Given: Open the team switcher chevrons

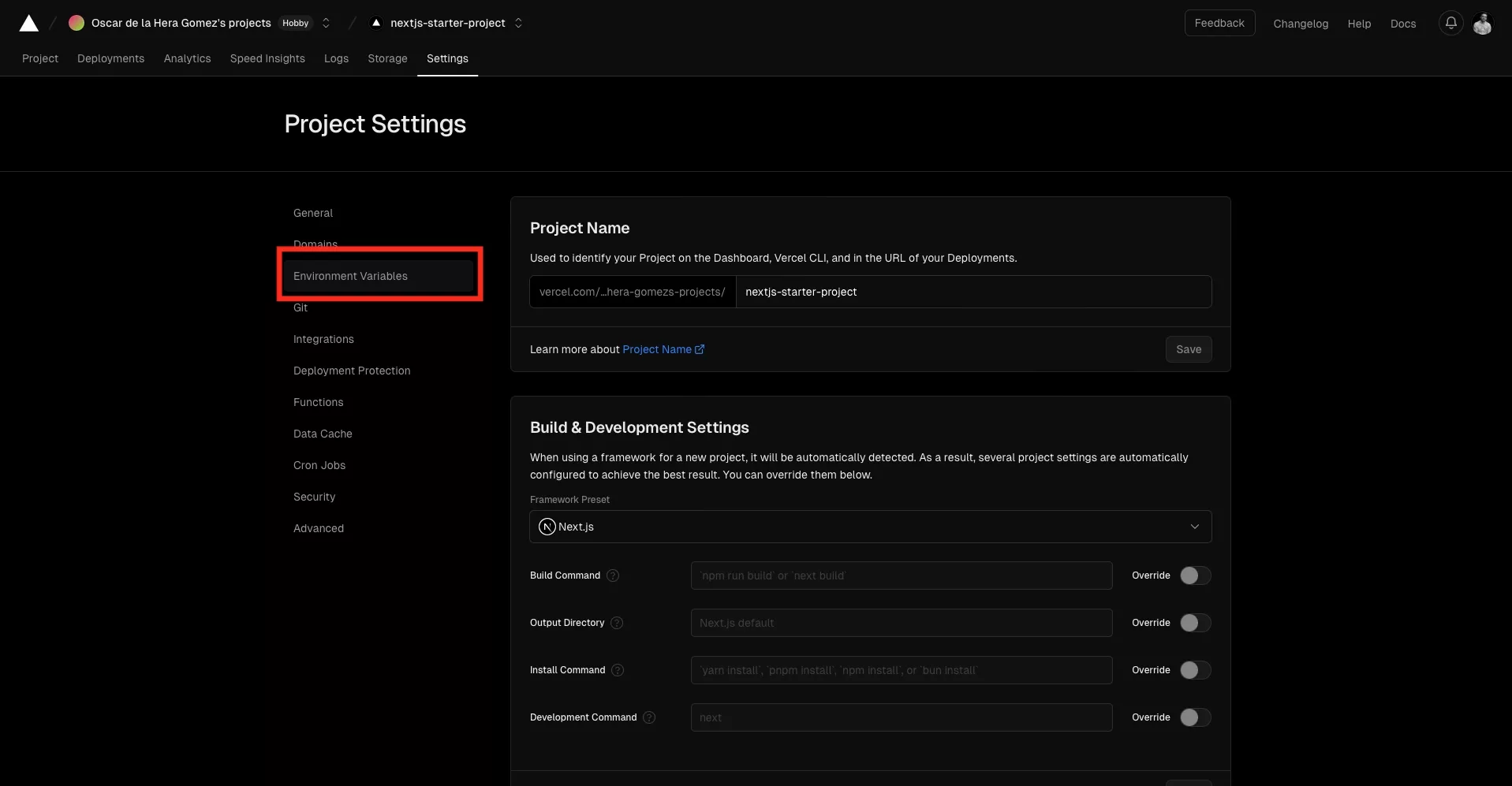Looking at the screenshot, I should pos(326,23).
